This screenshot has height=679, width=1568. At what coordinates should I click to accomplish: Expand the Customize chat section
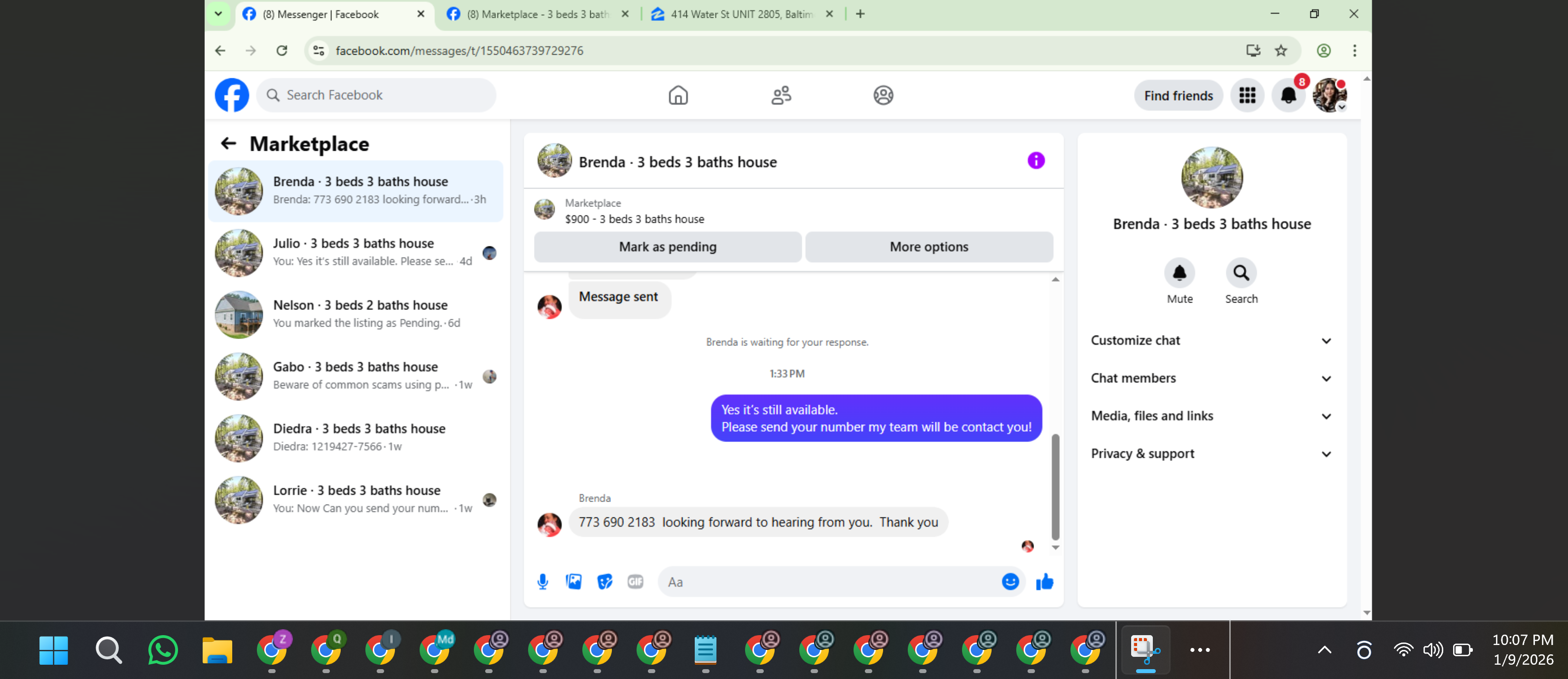(1211, 340)
